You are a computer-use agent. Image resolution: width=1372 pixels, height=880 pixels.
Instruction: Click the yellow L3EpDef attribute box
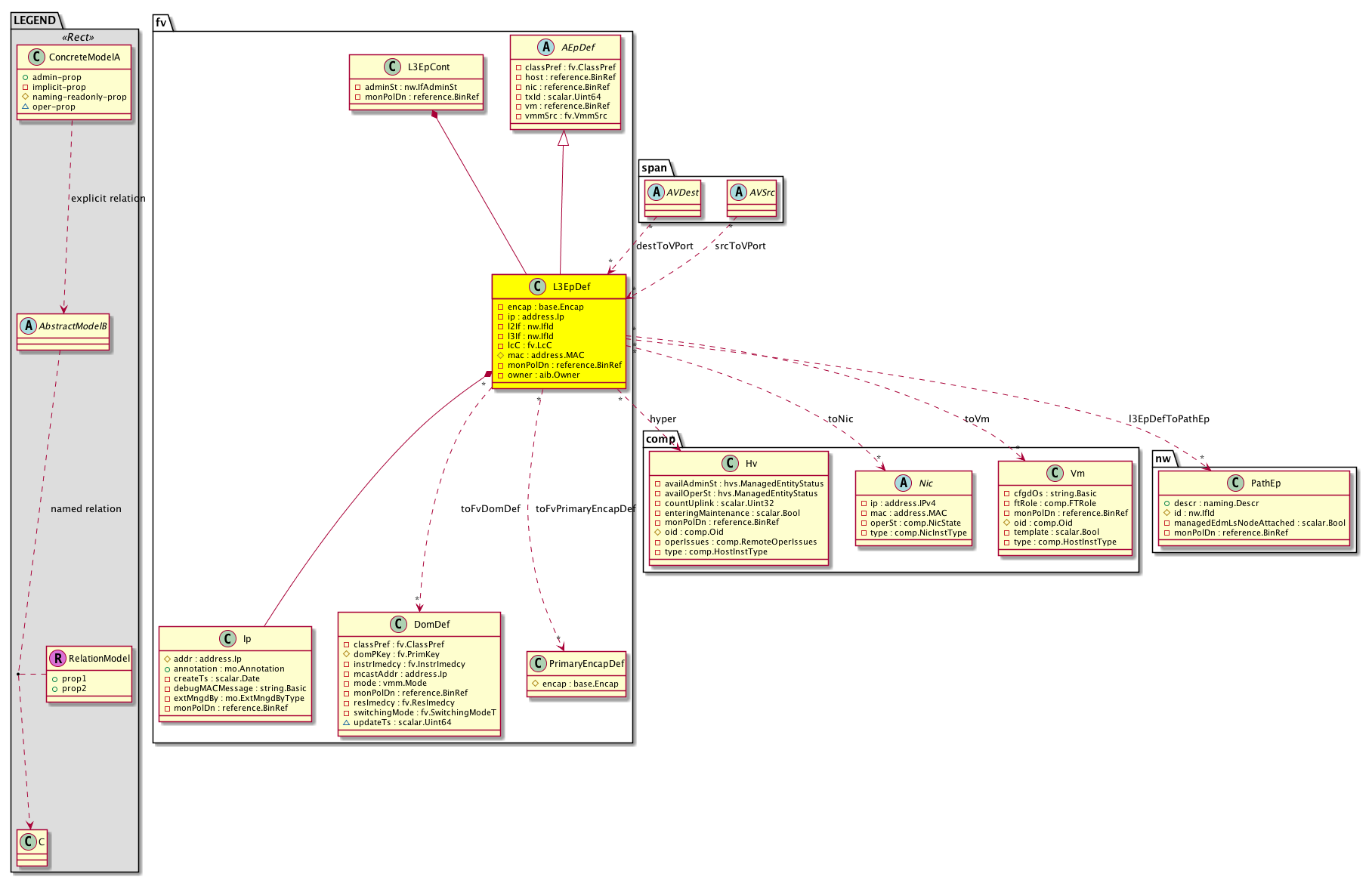tap(559, 341)
